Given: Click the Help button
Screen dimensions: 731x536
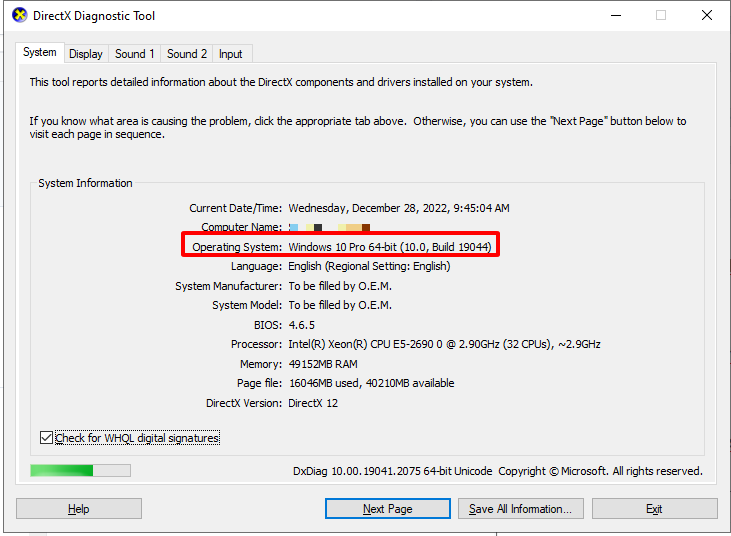Looking at the screenshot, I should [79, 509].
